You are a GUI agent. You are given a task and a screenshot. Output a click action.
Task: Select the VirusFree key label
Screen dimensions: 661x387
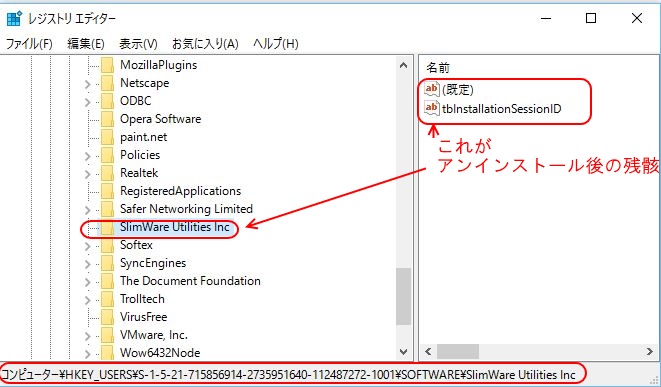[143, 317]
